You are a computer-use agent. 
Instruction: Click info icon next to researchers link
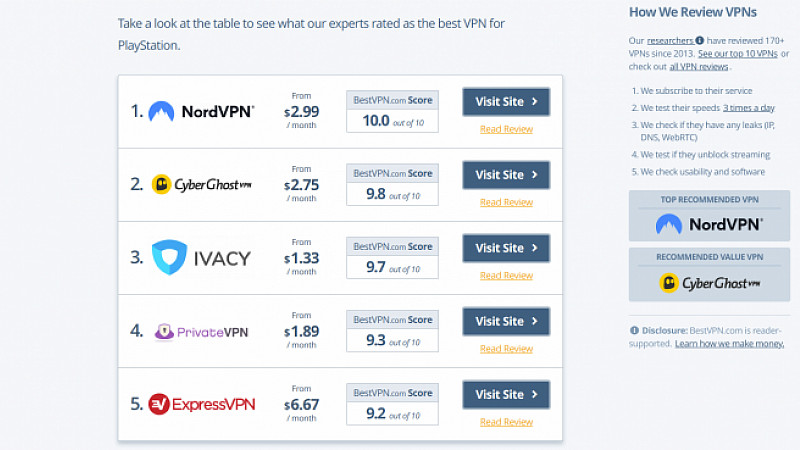(699, 40)
